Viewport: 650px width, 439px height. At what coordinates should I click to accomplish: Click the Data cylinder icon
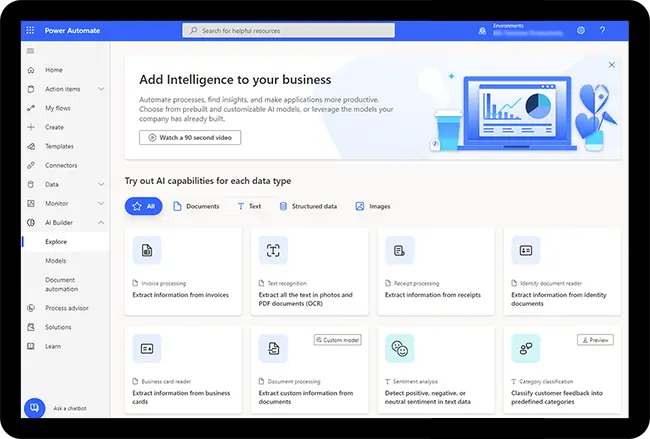point(31,184)
